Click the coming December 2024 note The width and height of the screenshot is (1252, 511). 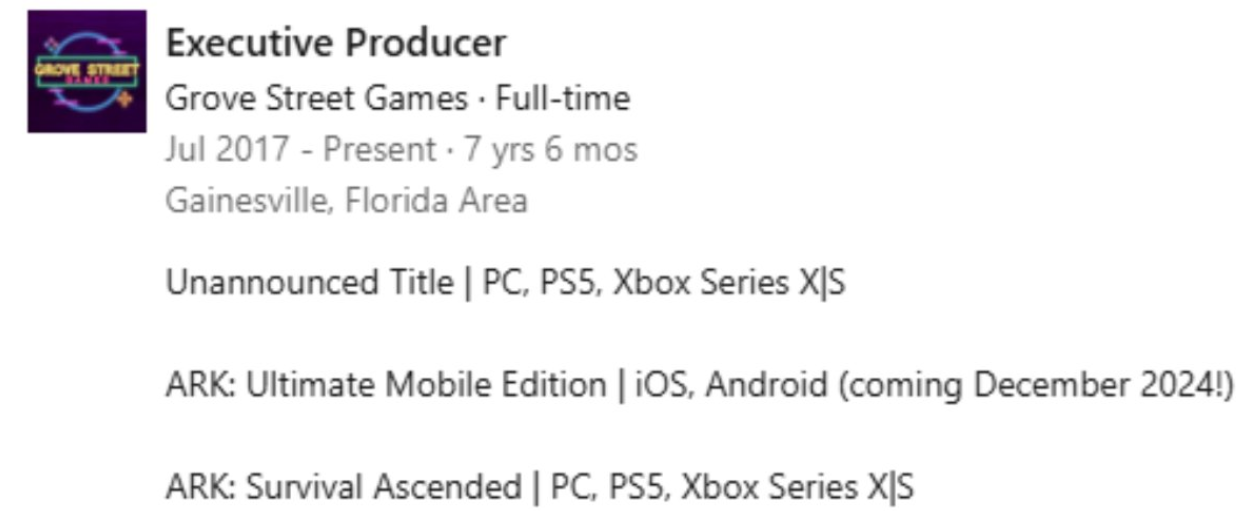1036,385
